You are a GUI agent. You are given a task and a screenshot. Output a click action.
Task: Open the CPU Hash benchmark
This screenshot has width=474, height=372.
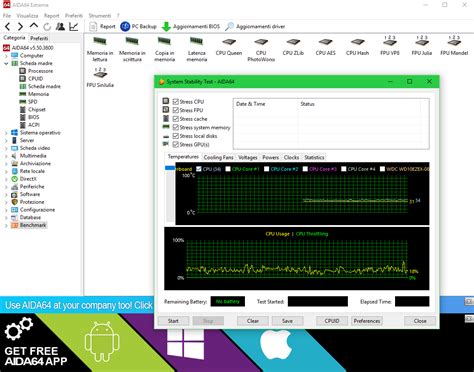[x=357, y=46]
